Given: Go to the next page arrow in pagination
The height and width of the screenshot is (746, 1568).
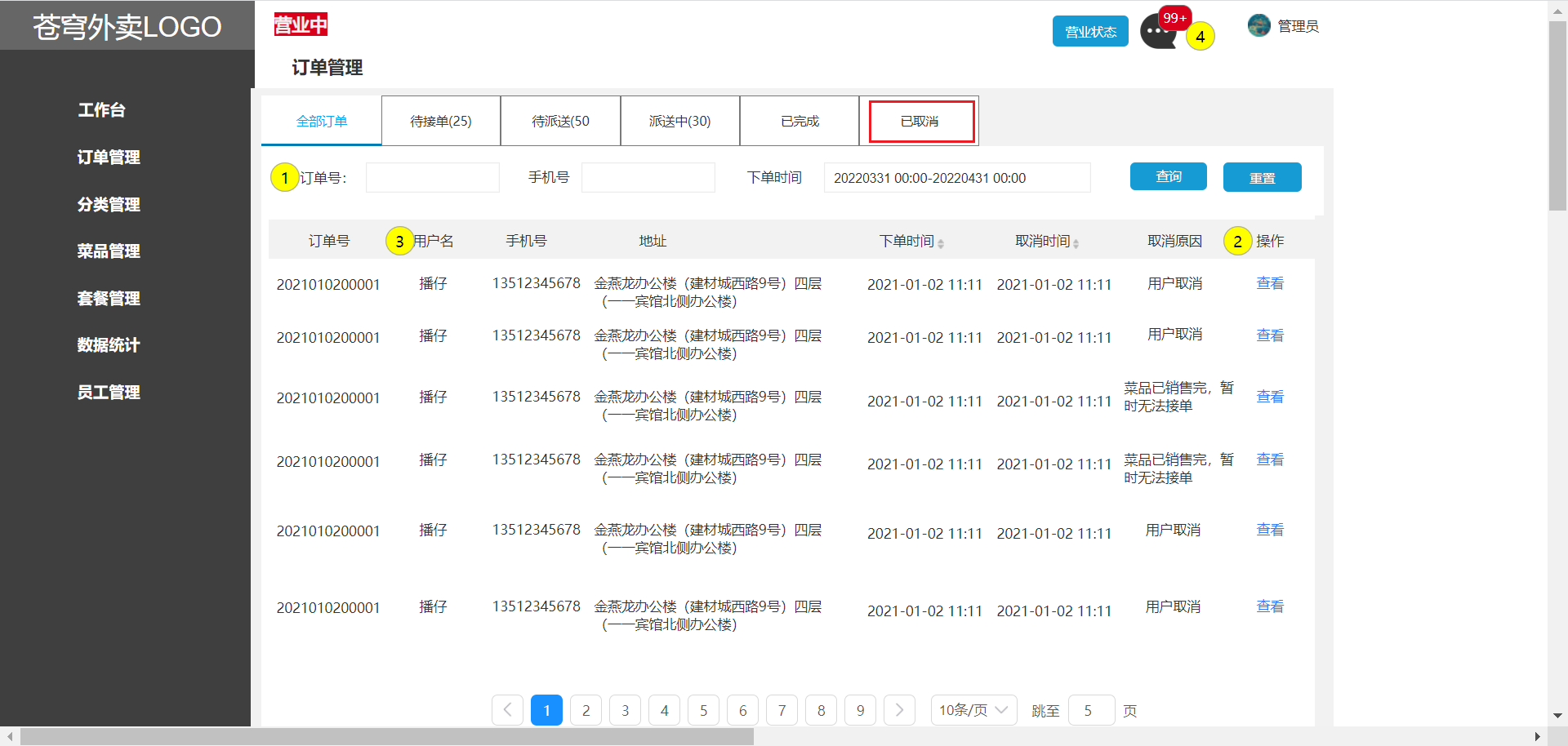Looking at the screenshot, I should tap(899, 710).
